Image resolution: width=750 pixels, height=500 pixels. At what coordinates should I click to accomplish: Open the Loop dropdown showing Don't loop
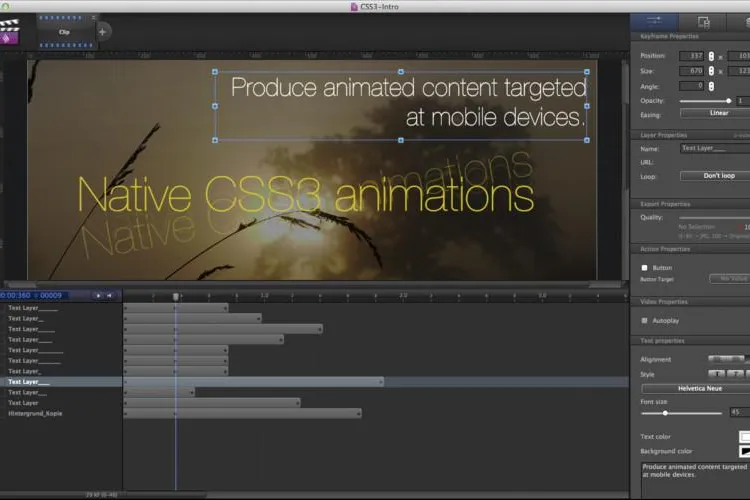(x=715, y=176)
